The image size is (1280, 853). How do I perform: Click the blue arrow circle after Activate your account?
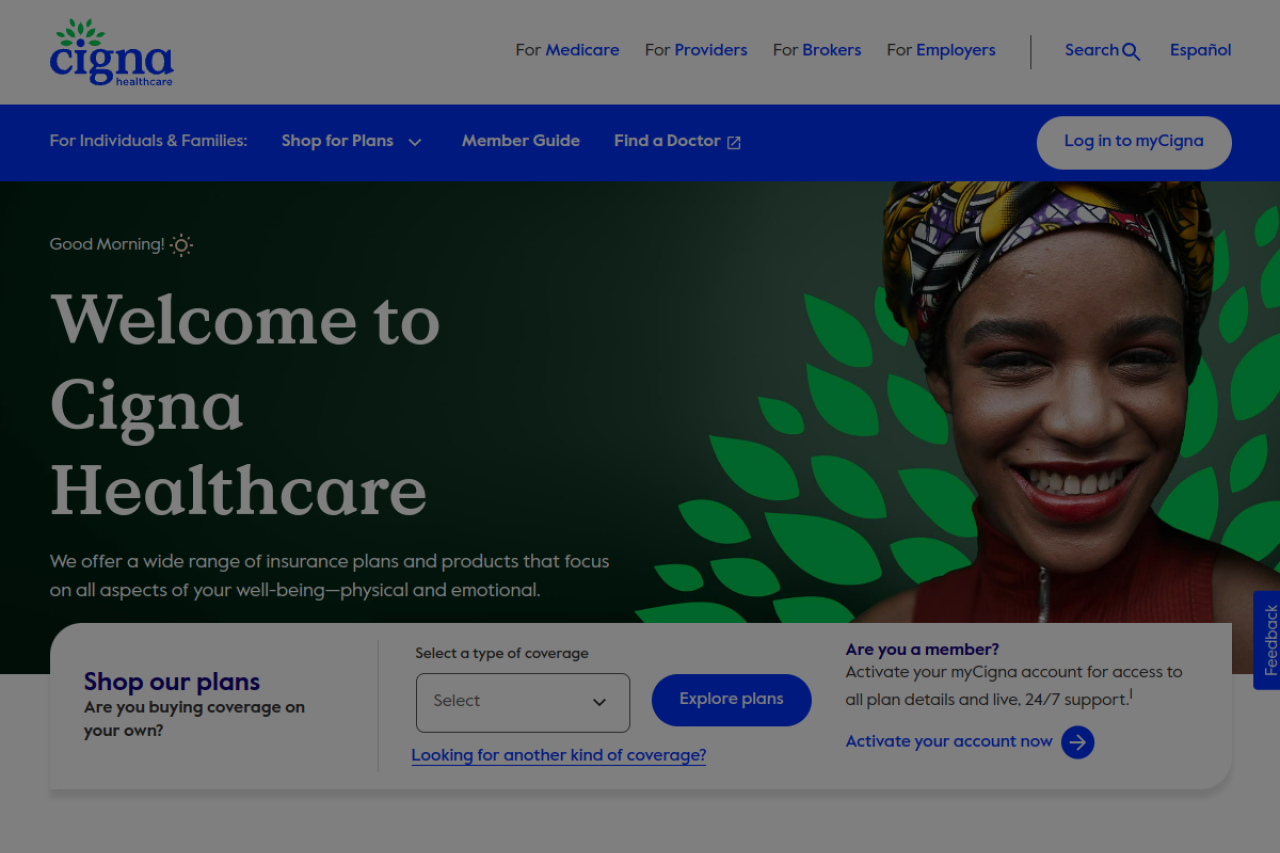coord(1078,742)
